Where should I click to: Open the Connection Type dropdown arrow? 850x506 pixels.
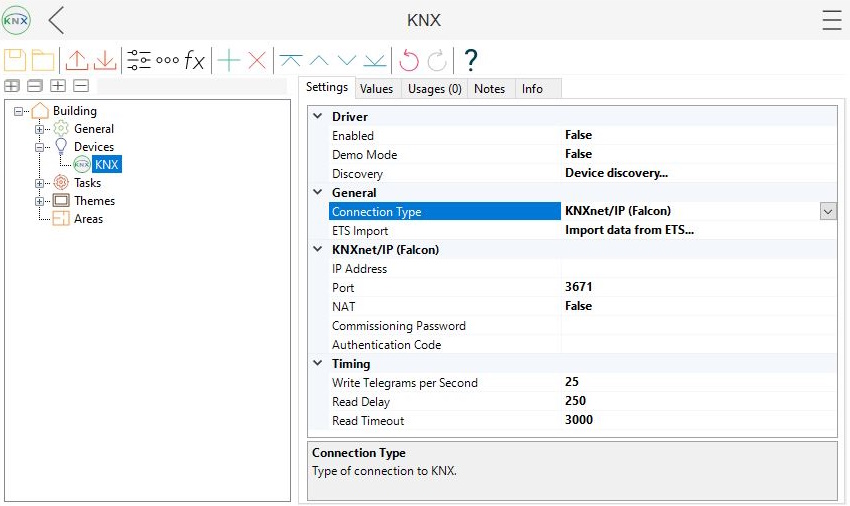click(828, 212)
